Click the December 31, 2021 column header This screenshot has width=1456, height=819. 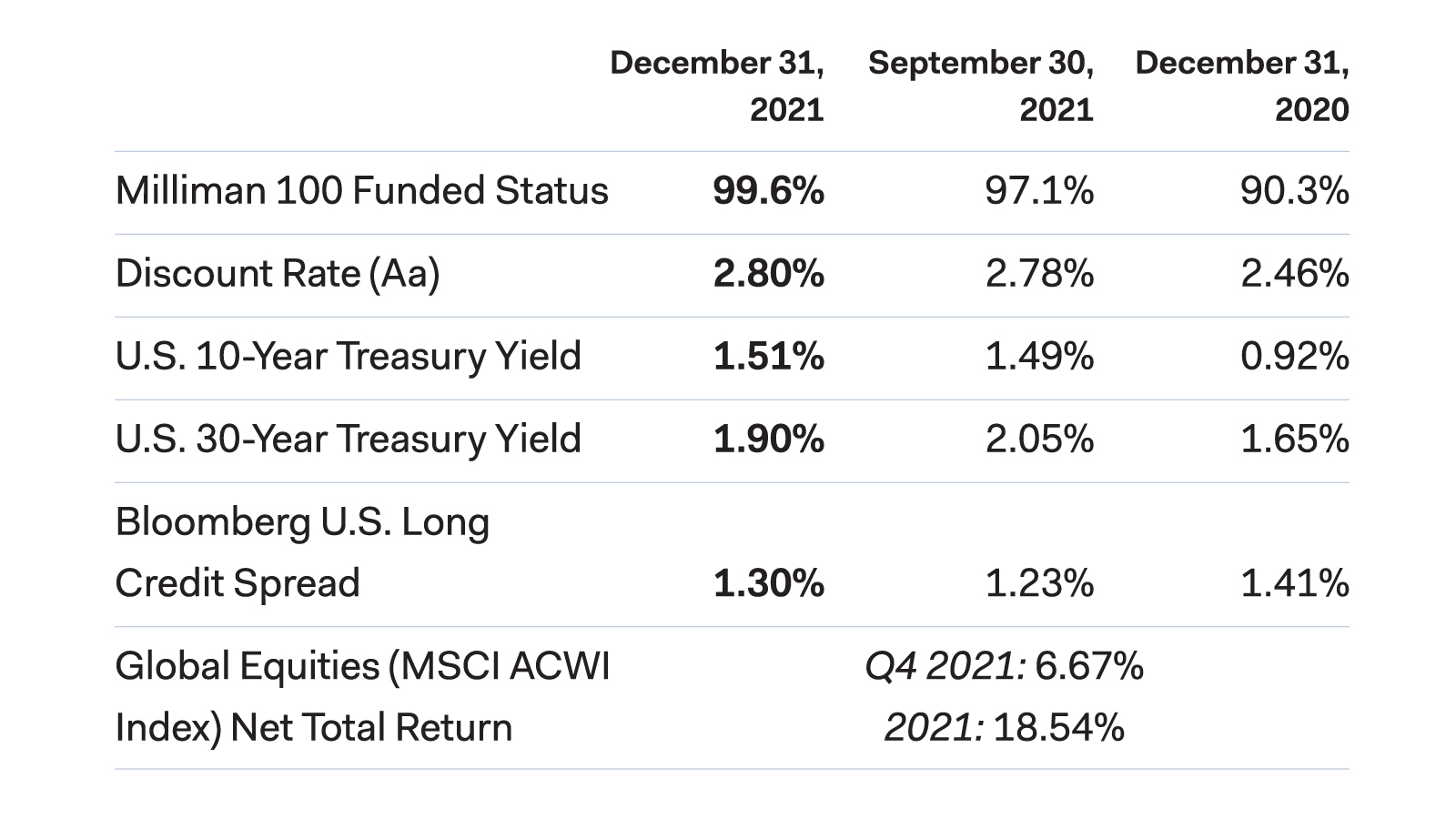pos(717,86)
